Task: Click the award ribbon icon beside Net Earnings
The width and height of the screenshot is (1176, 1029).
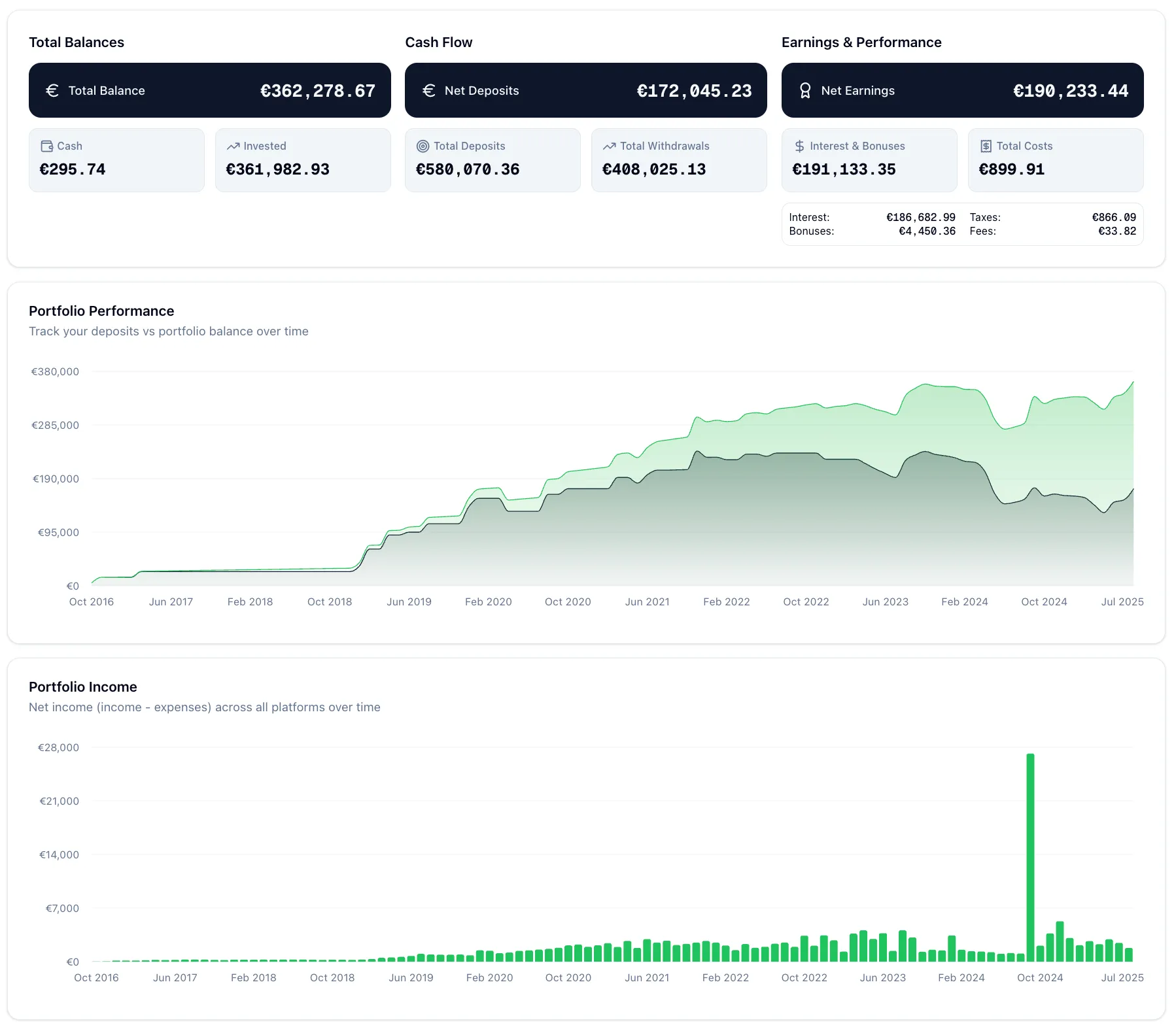Action: click(805, 90)
